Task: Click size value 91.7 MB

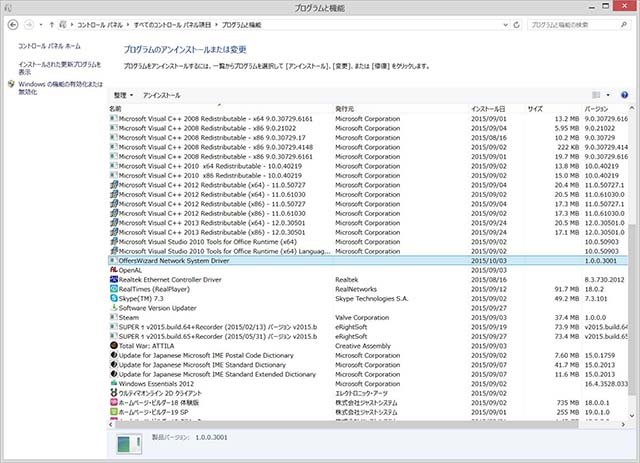Action: [567, 289]
